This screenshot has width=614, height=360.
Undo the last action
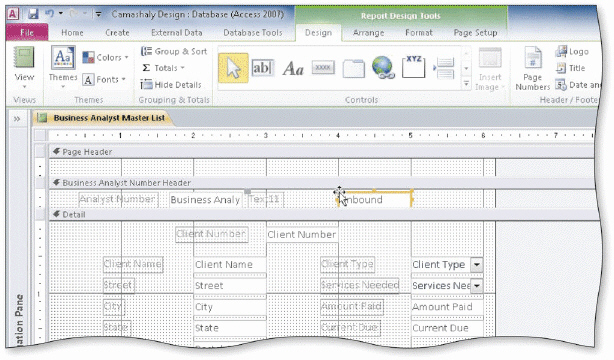tap(49, 14)
